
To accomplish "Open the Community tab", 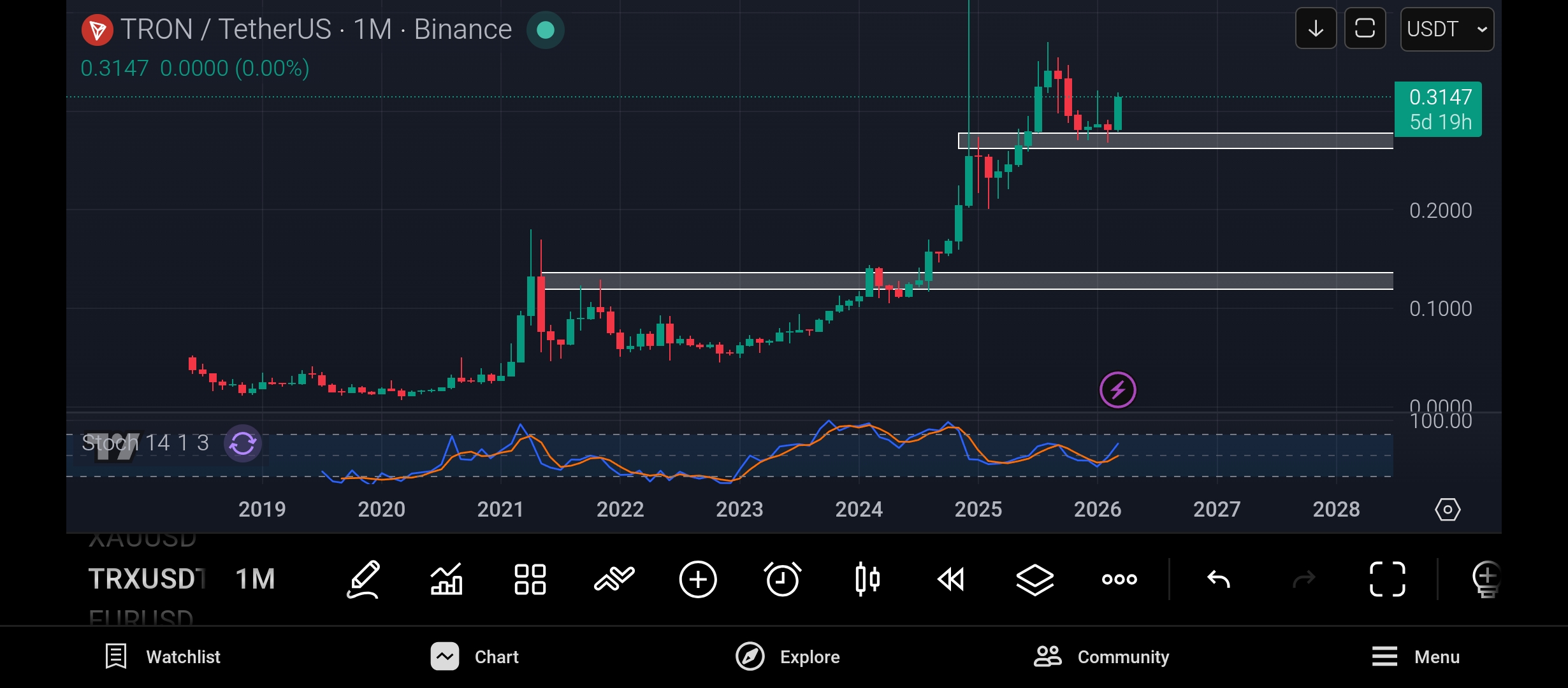I will [x=1101, y=657].
